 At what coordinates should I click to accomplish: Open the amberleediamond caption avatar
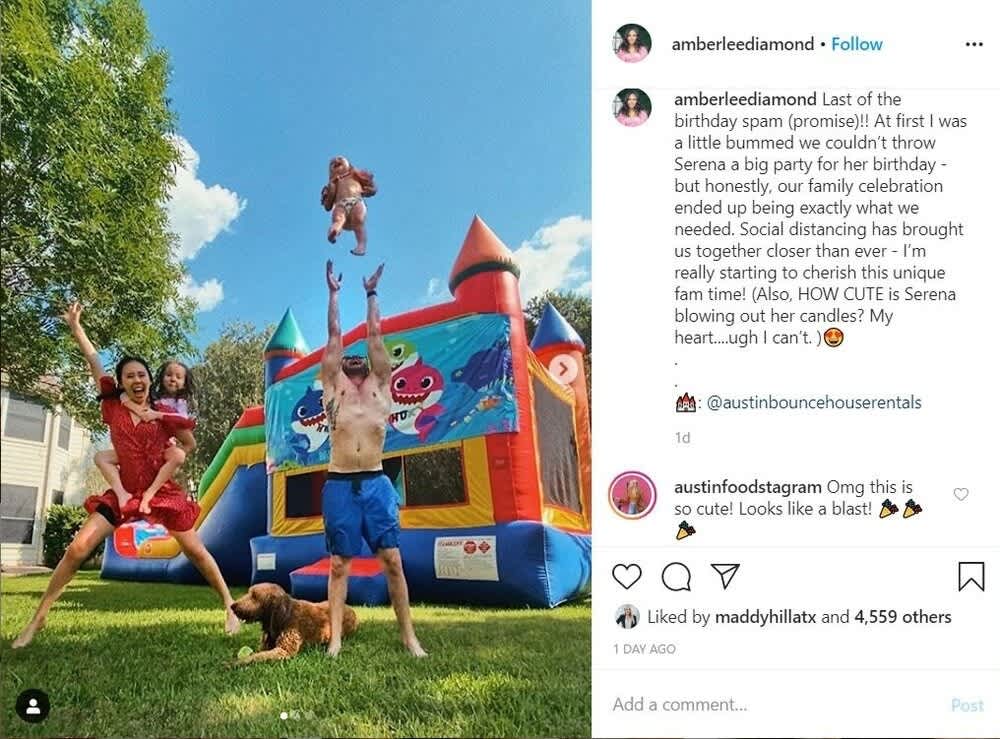[632, 107]
